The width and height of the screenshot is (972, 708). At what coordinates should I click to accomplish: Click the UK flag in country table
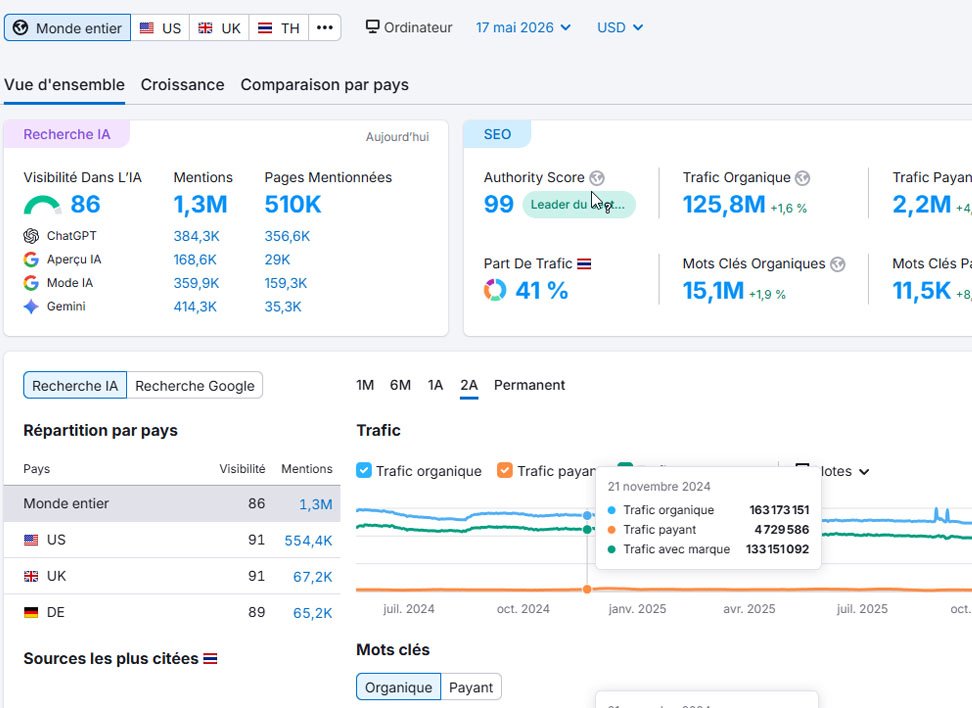click(31, 577)
